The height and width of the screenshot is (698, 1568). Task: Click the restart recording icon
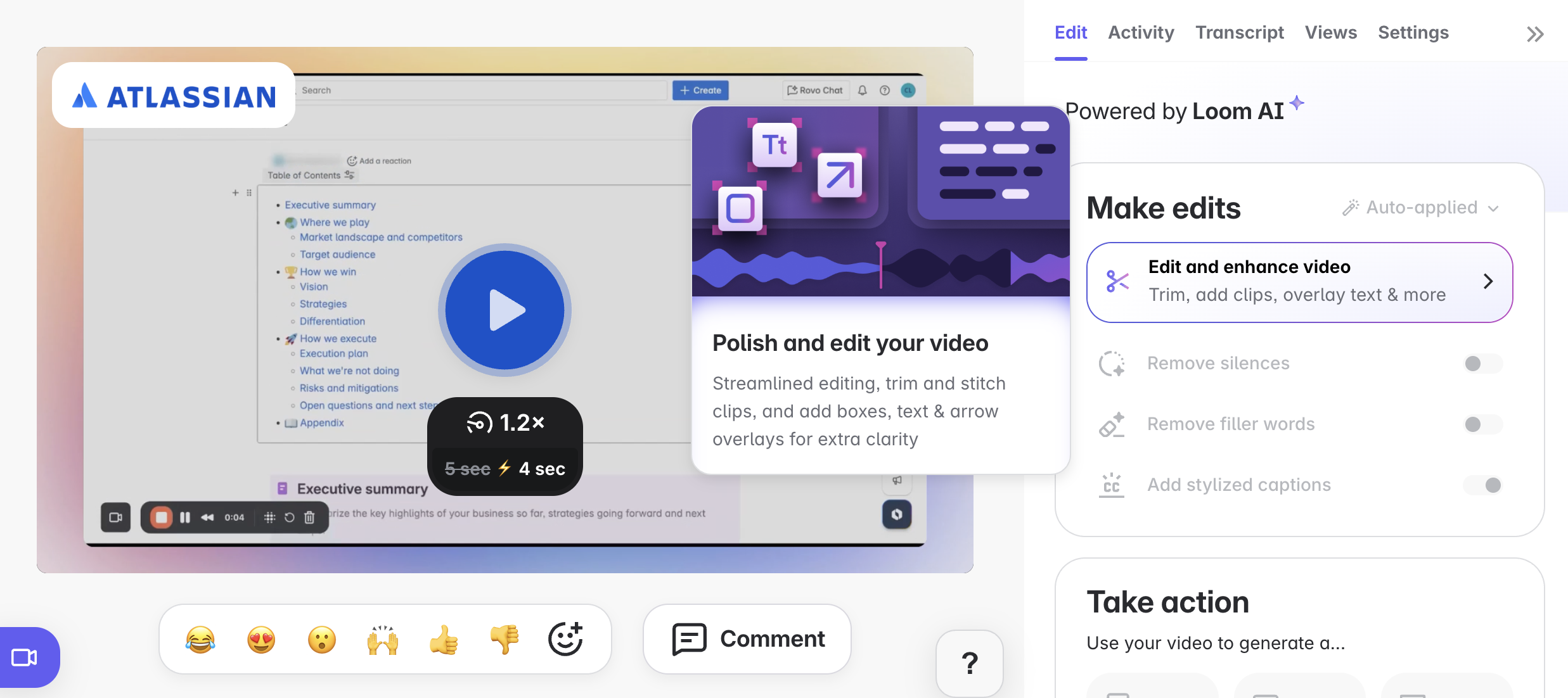[289, 517]
